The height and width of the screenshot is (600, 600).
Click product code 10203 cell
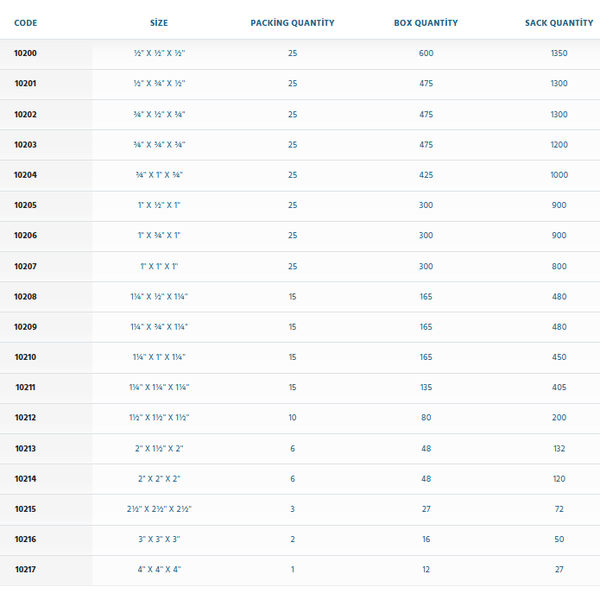(26, 145)
